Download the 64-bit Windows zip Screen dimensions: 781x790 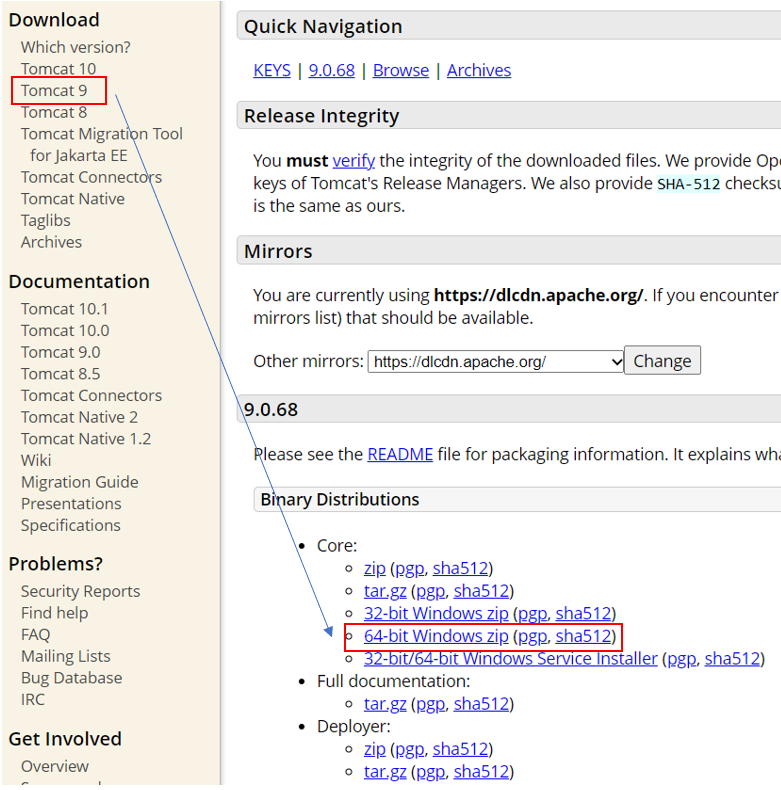[436, 636]
